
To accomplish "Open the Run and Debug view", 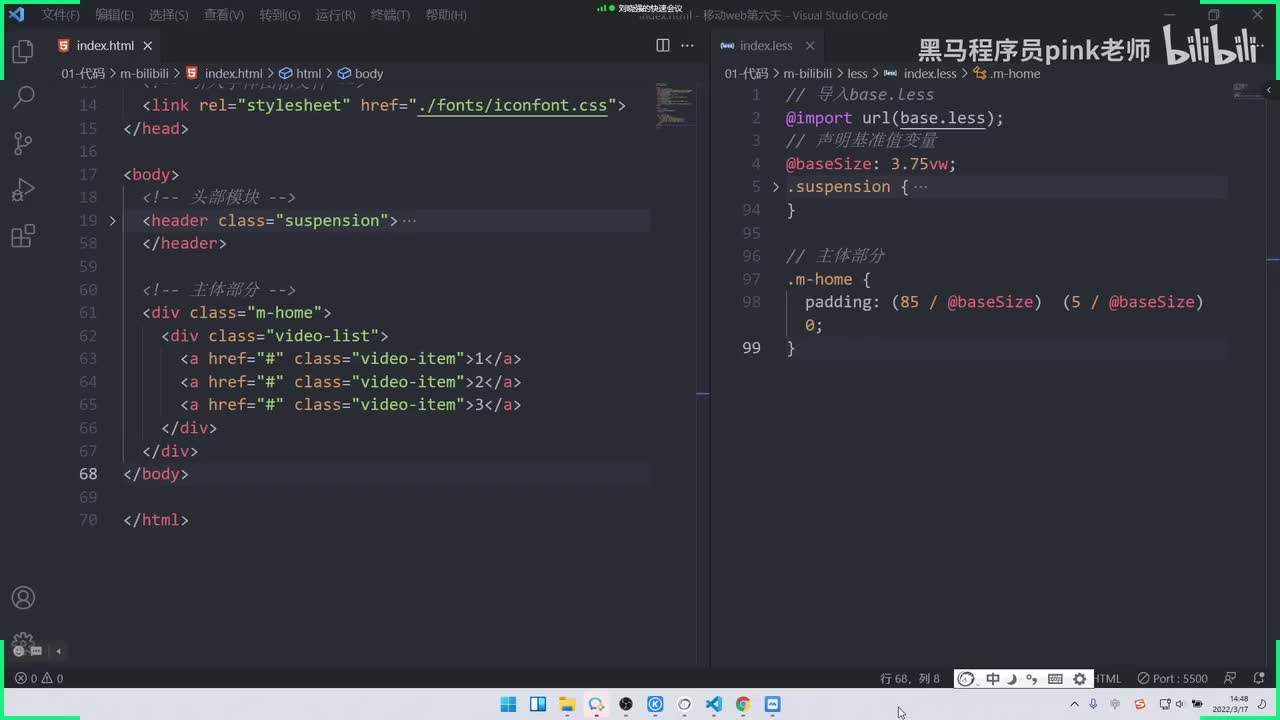I will pos(23,190).
